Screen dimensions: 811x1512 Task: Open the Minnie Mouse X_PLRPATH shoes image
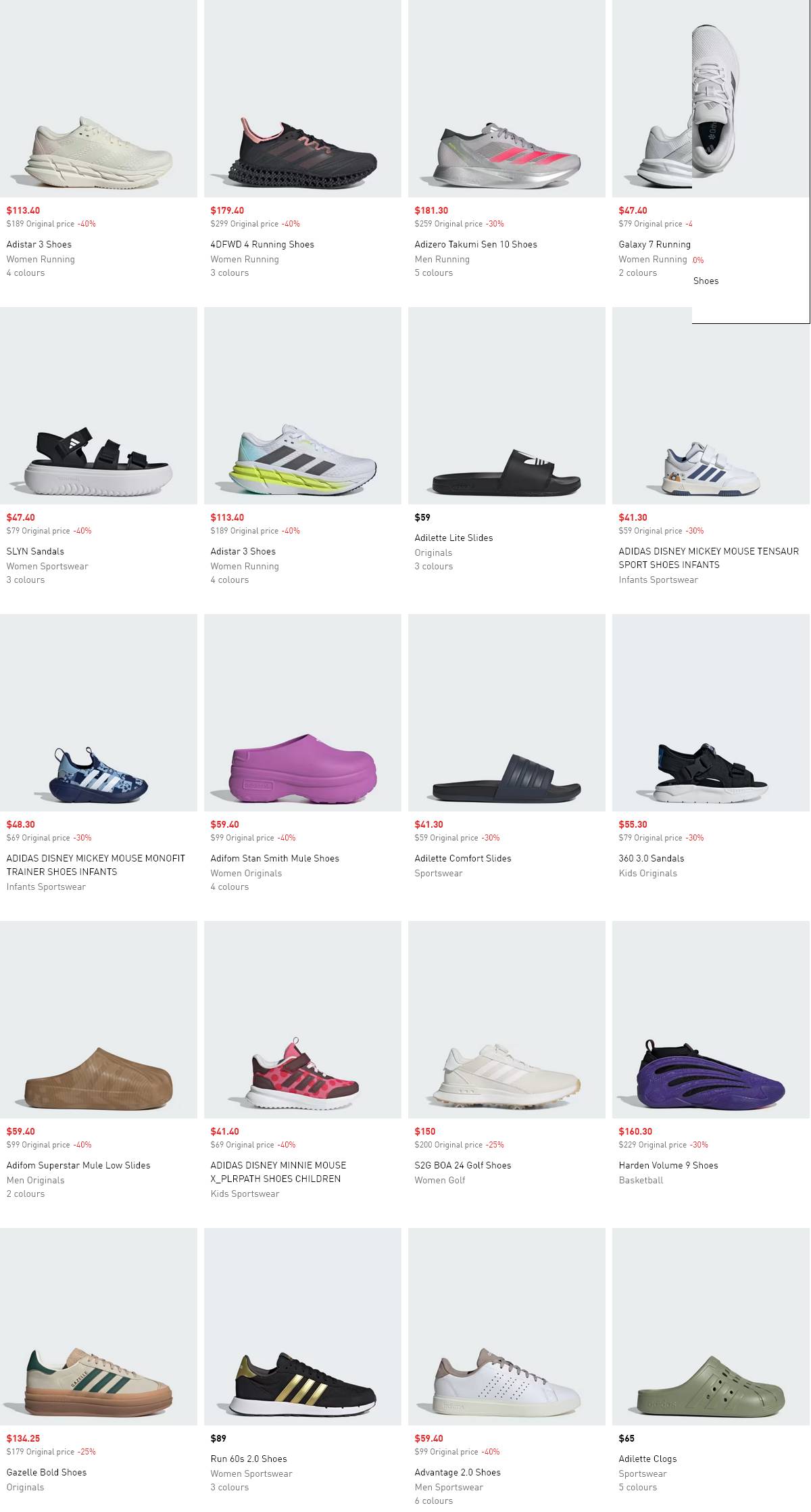[303, 1020]
